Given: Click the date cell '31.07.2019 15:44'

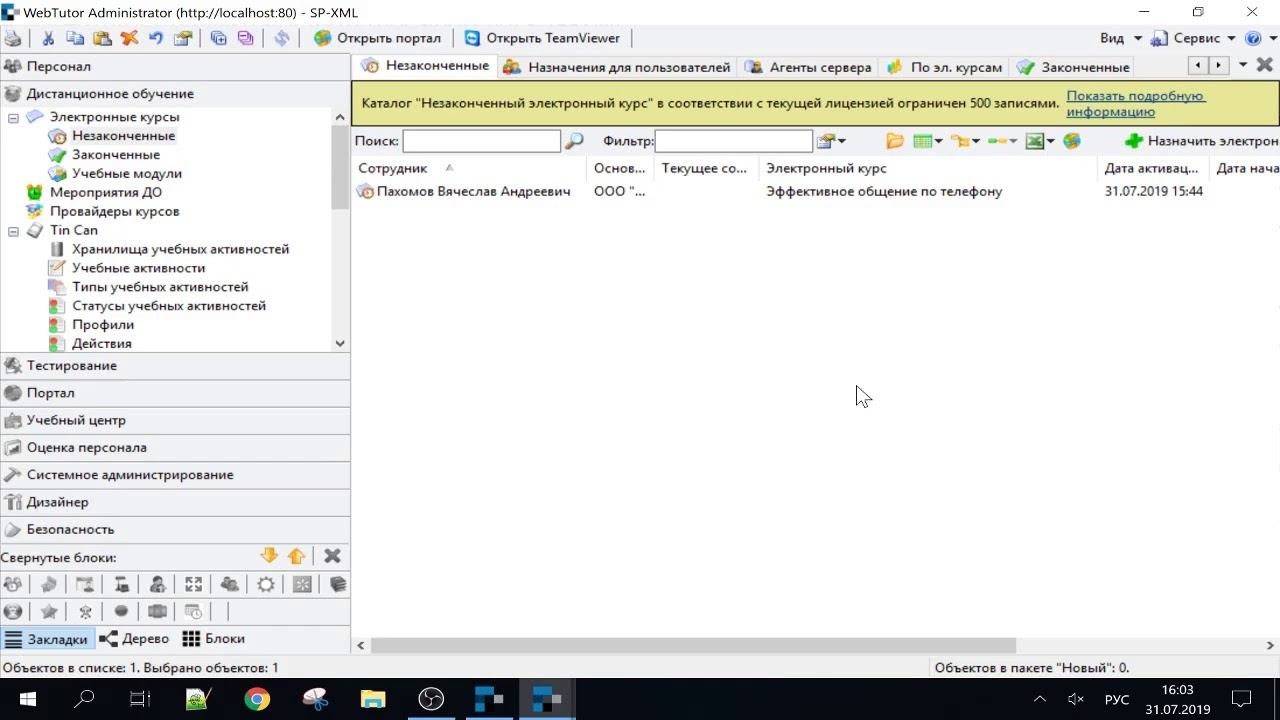Looking at the screenshot, I should pyautogui.click(x=1154, y=191).
